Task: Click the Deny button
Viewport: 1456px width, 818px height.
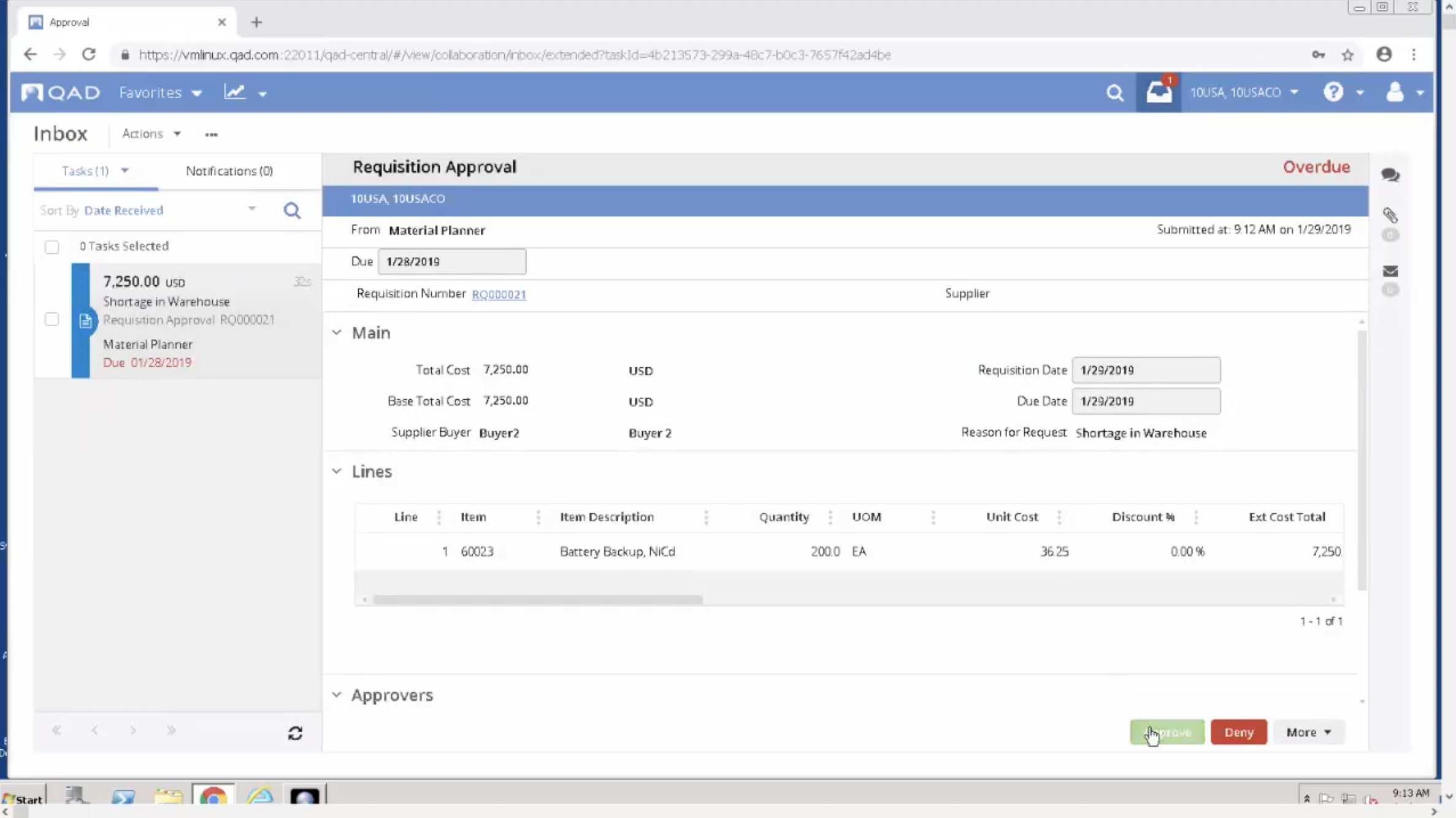Action: [x=1238, y=732]
